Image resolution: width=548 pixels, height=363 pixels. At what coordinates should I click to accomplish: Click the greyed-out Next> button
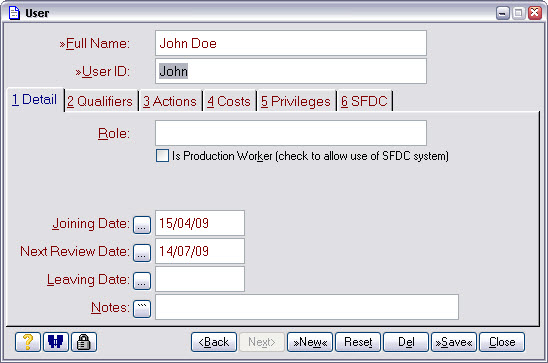coord(262,342)
